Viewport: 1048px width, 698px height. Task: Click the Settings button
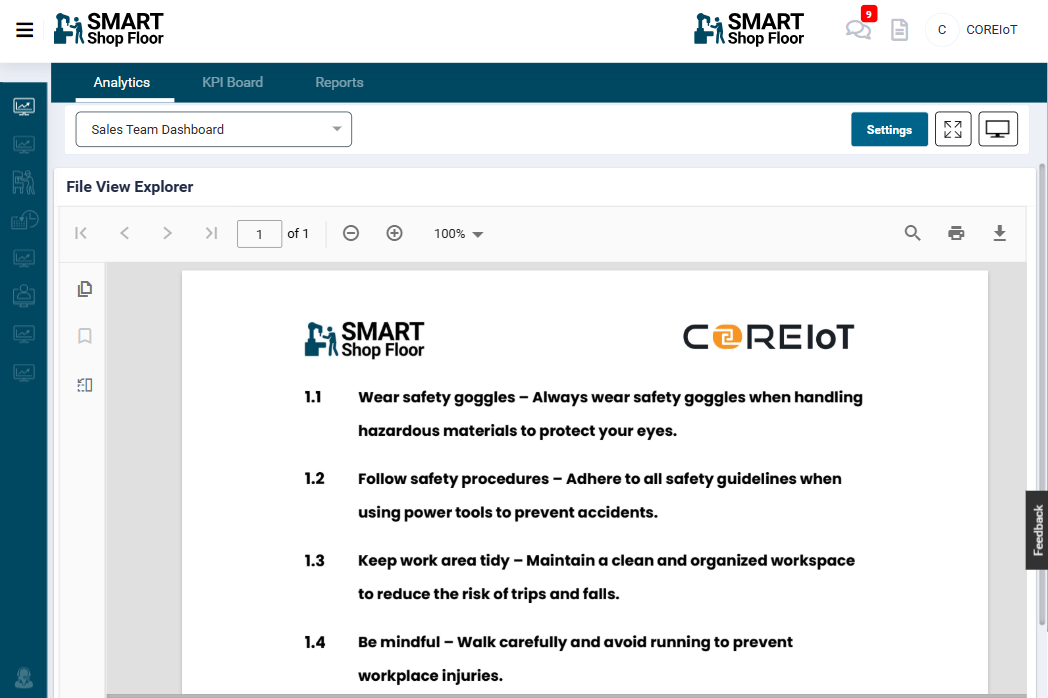889,129
